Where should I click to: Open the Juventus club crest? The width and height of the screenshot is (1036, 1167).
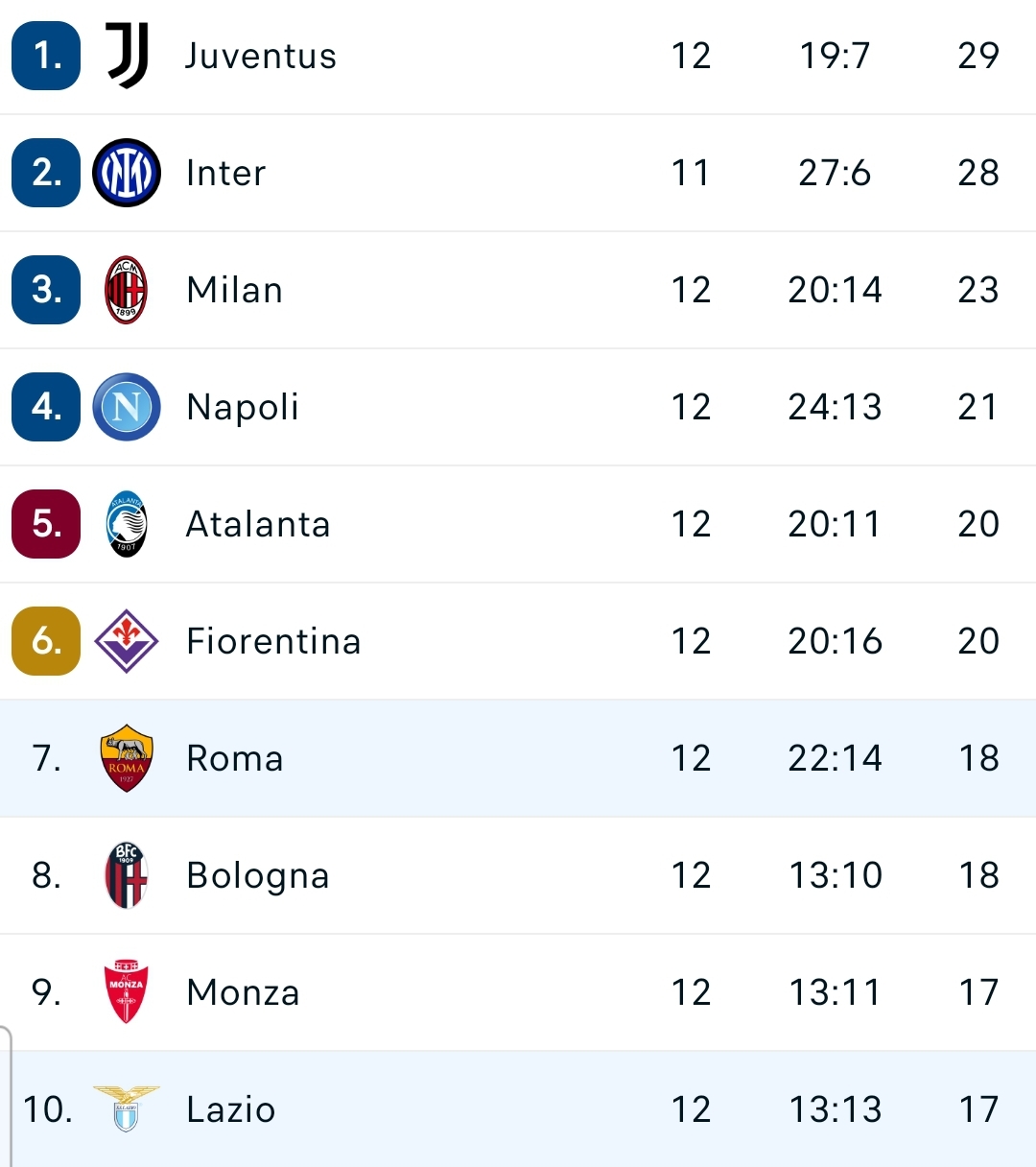127,56
